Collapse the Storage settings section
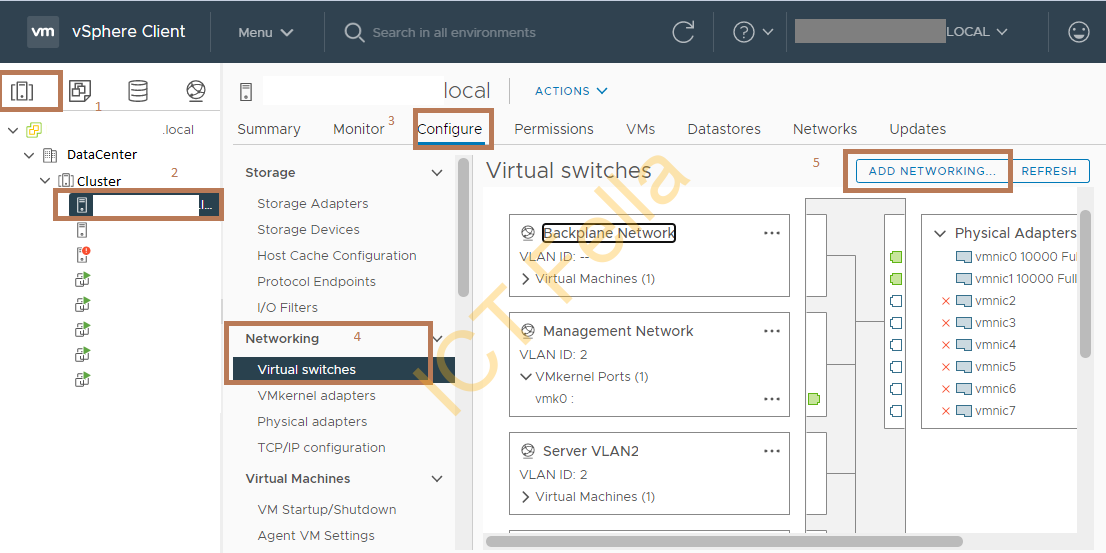This screenshot has height=553, width=1106. coord(437,172)
